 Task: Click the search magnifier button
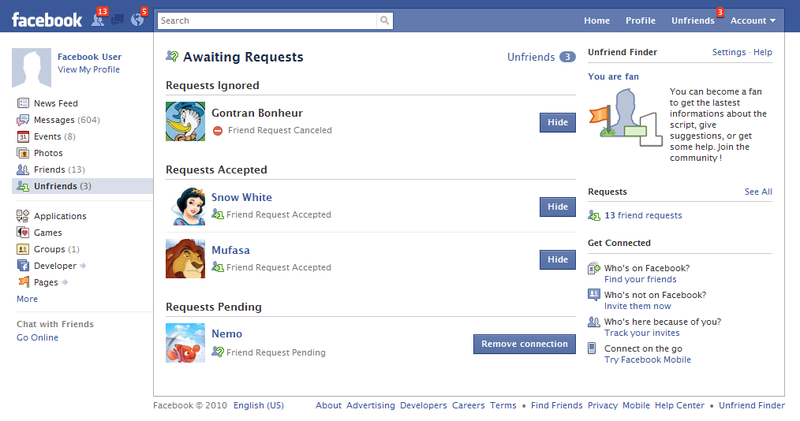click(x=385, y=20)
